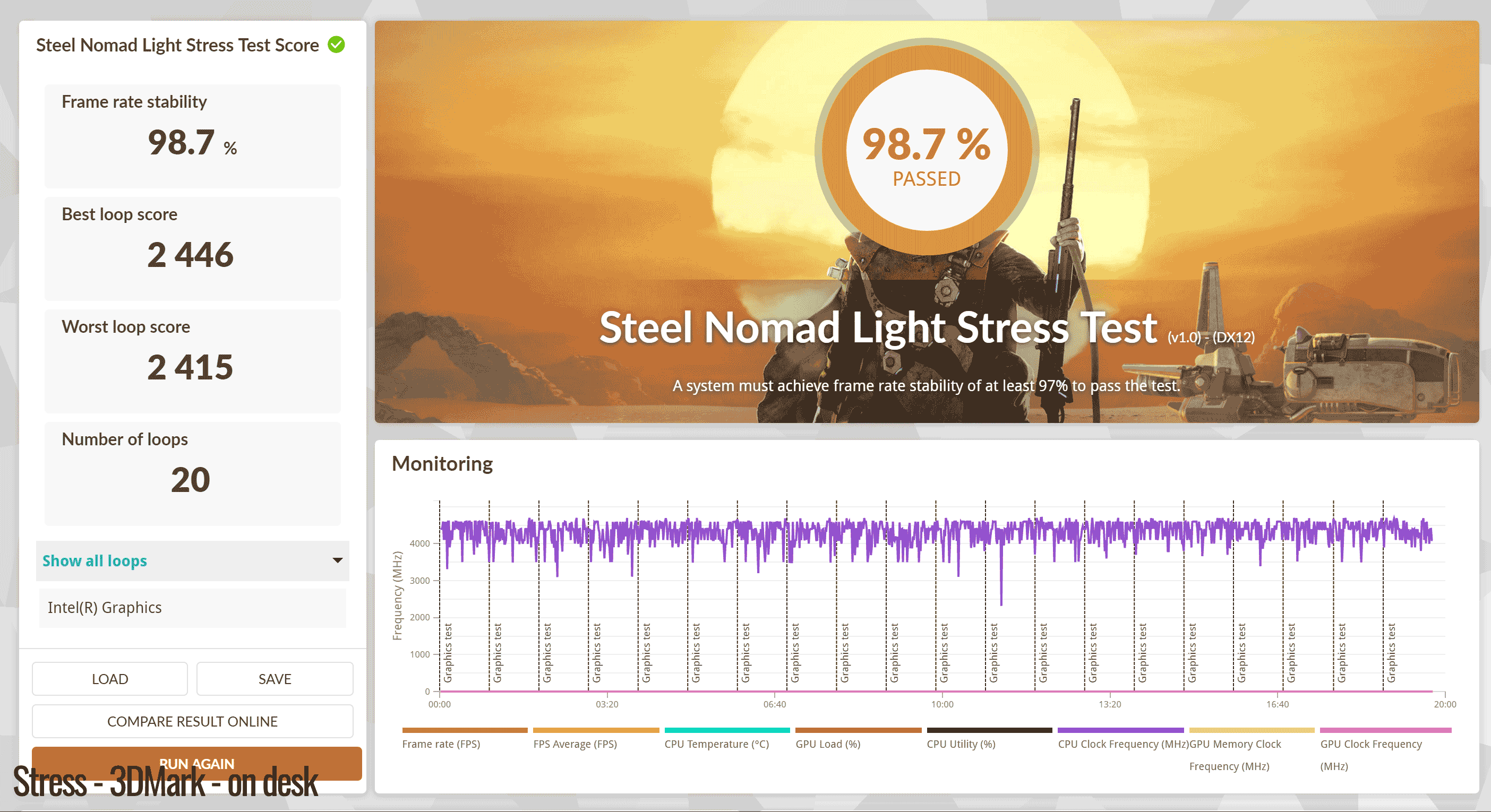Click the Frame rate (FPS) legend label
The height and width of the screenshot is (812, 1491).
[x=441, y=744]
